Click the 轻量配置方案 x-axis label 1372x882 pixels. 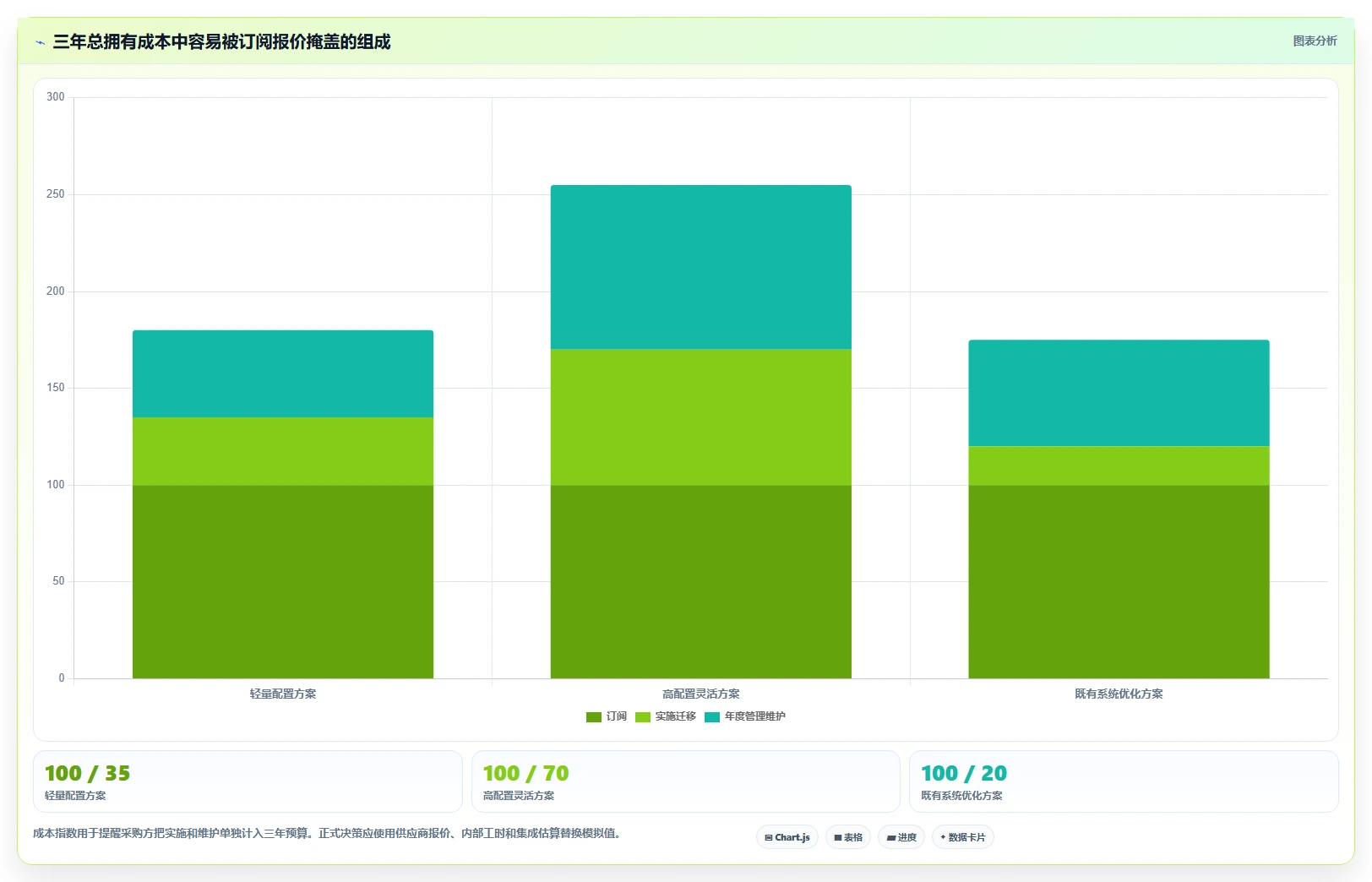pyautogui.click(x=283, y=694)
